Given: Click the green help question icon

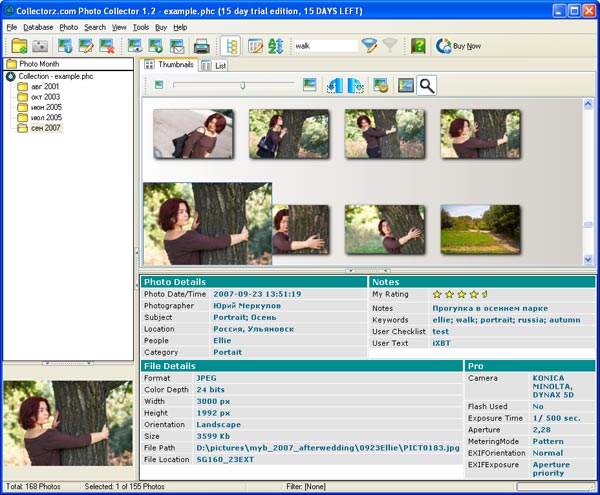Looking at the screenshot, I should (x=418, y=46).
